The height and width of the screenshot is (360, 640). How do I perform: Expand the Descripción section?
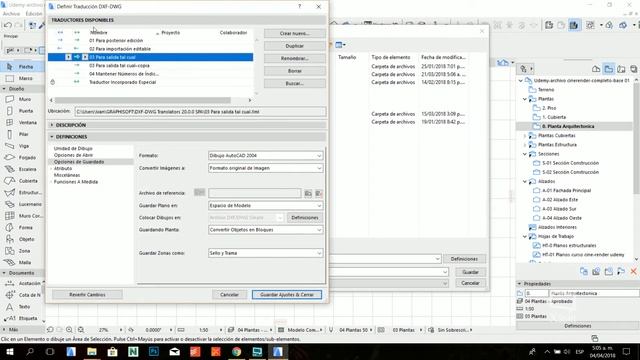point(52,125)
